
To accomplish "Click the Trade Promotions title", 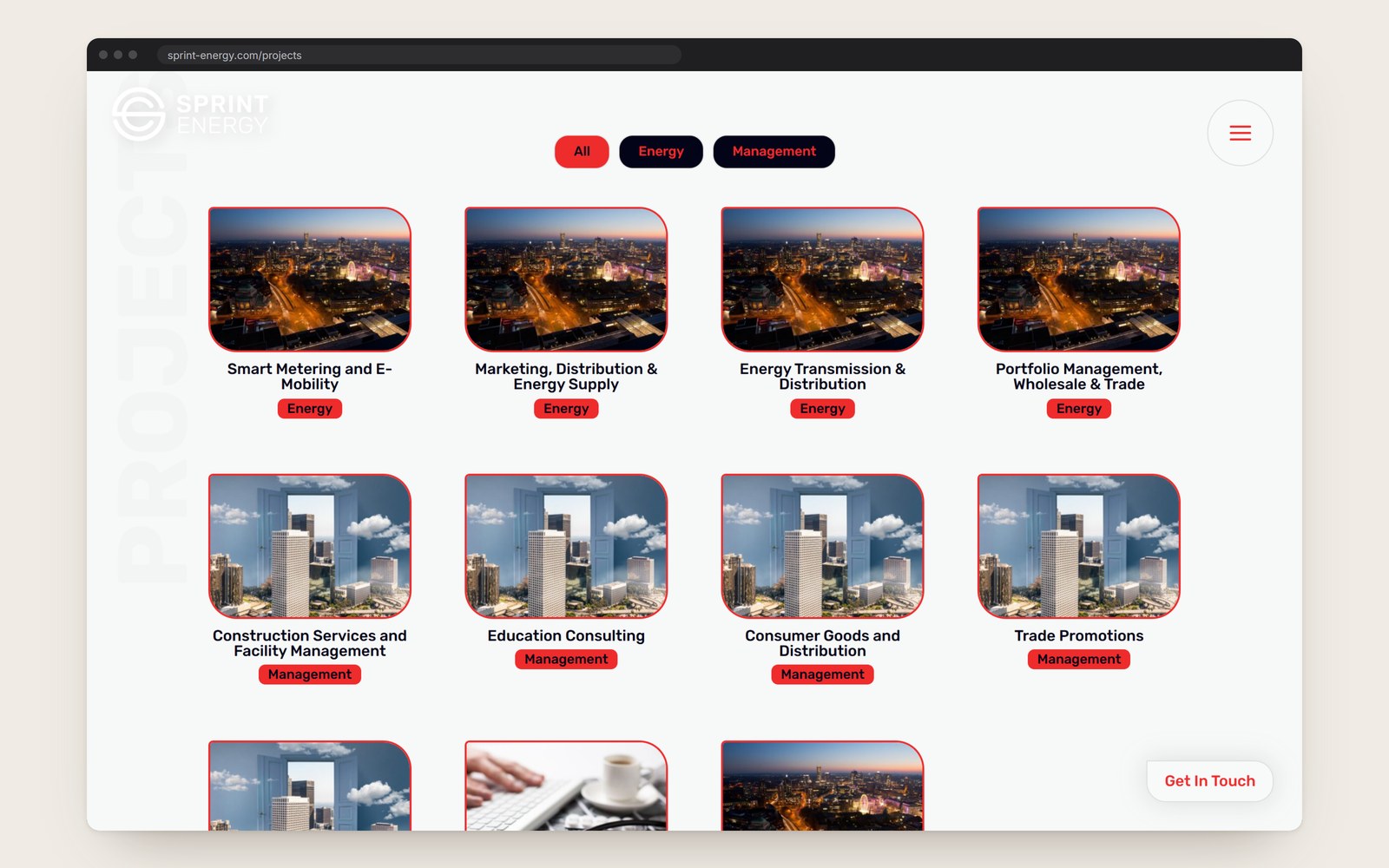I will pos(1079,636).
